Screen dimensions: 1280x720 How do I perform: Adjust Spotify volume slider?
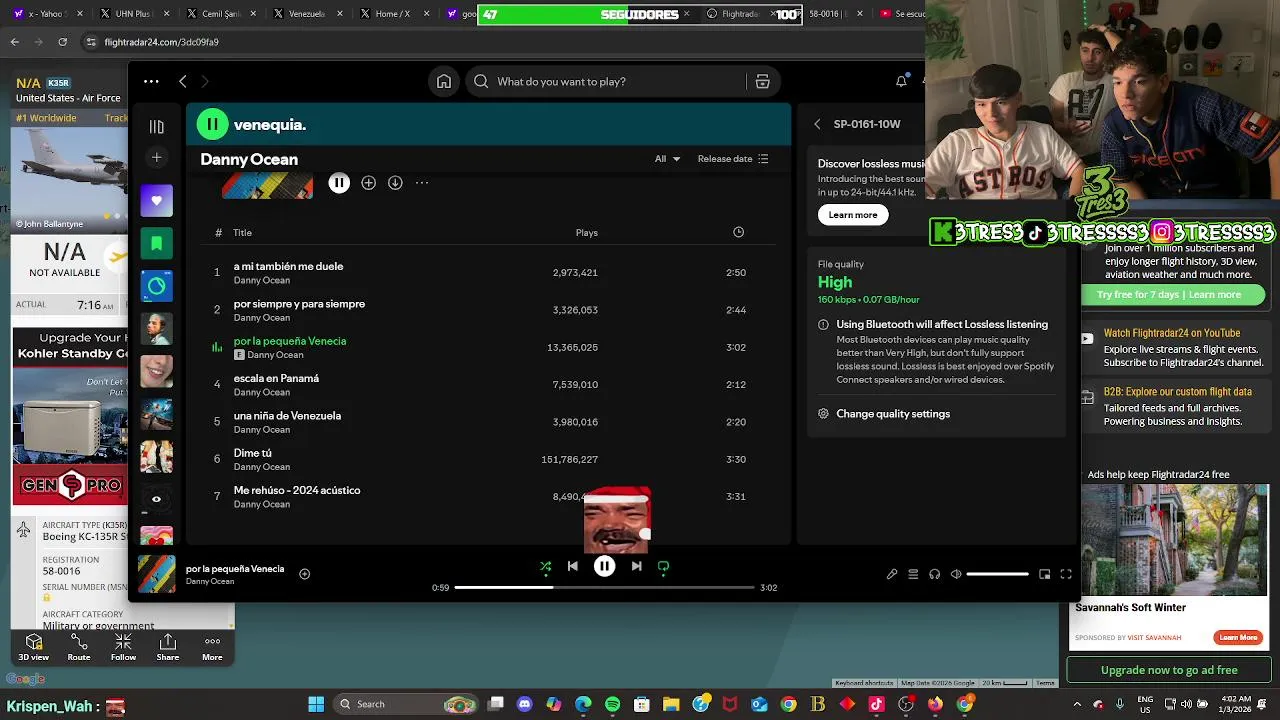pos(997,574)
